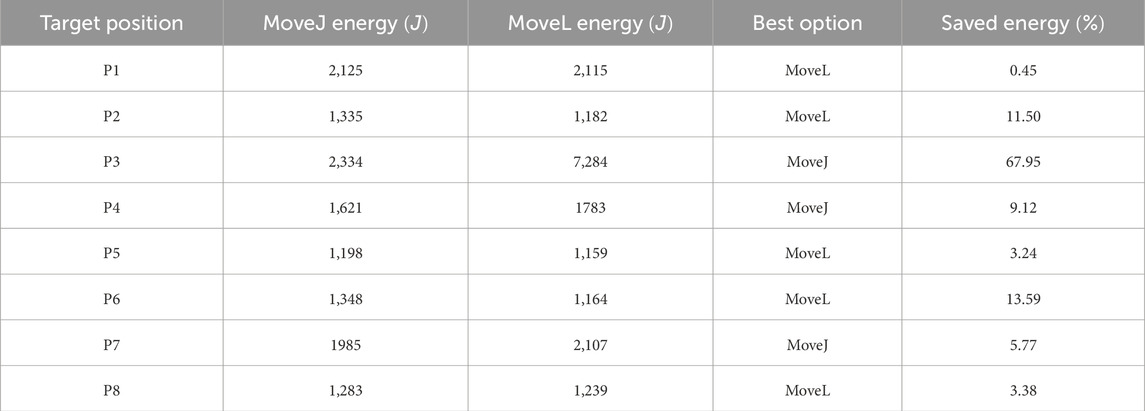Click the Best option cell in P2 row

tap(807, 115)
